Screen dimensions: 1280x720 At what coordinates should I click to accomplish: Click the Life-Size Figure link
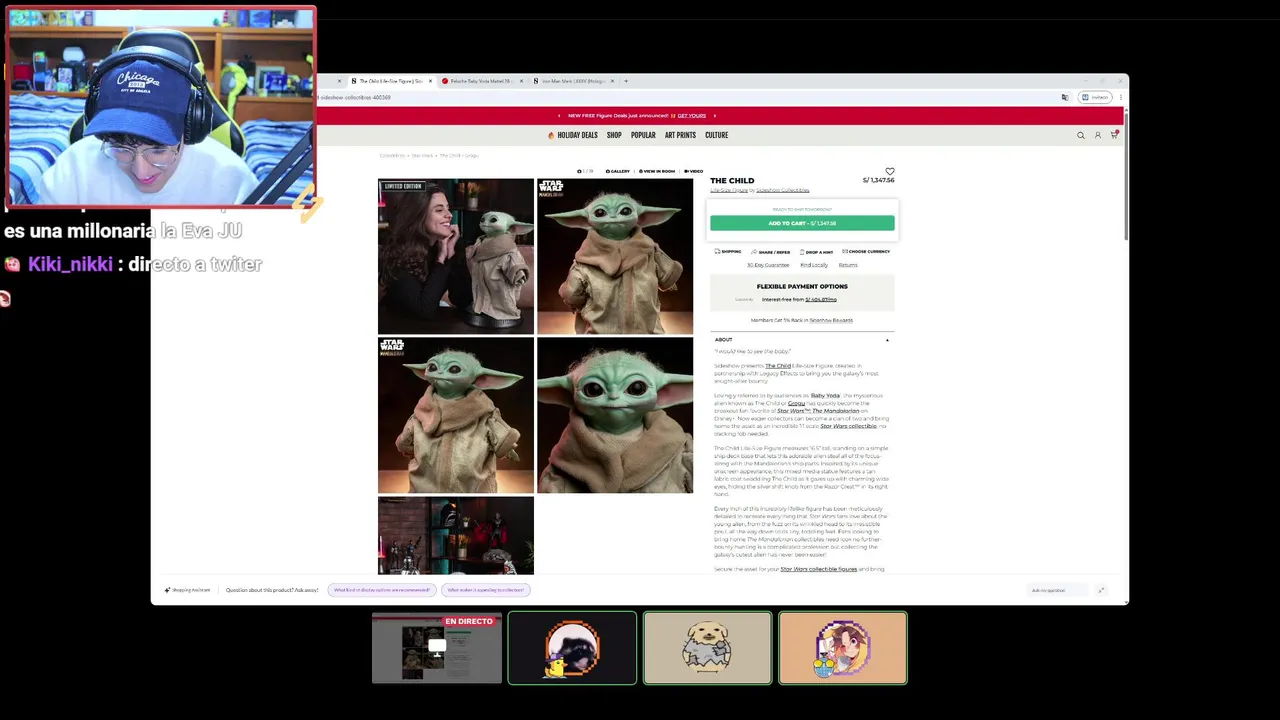point(729,190)
